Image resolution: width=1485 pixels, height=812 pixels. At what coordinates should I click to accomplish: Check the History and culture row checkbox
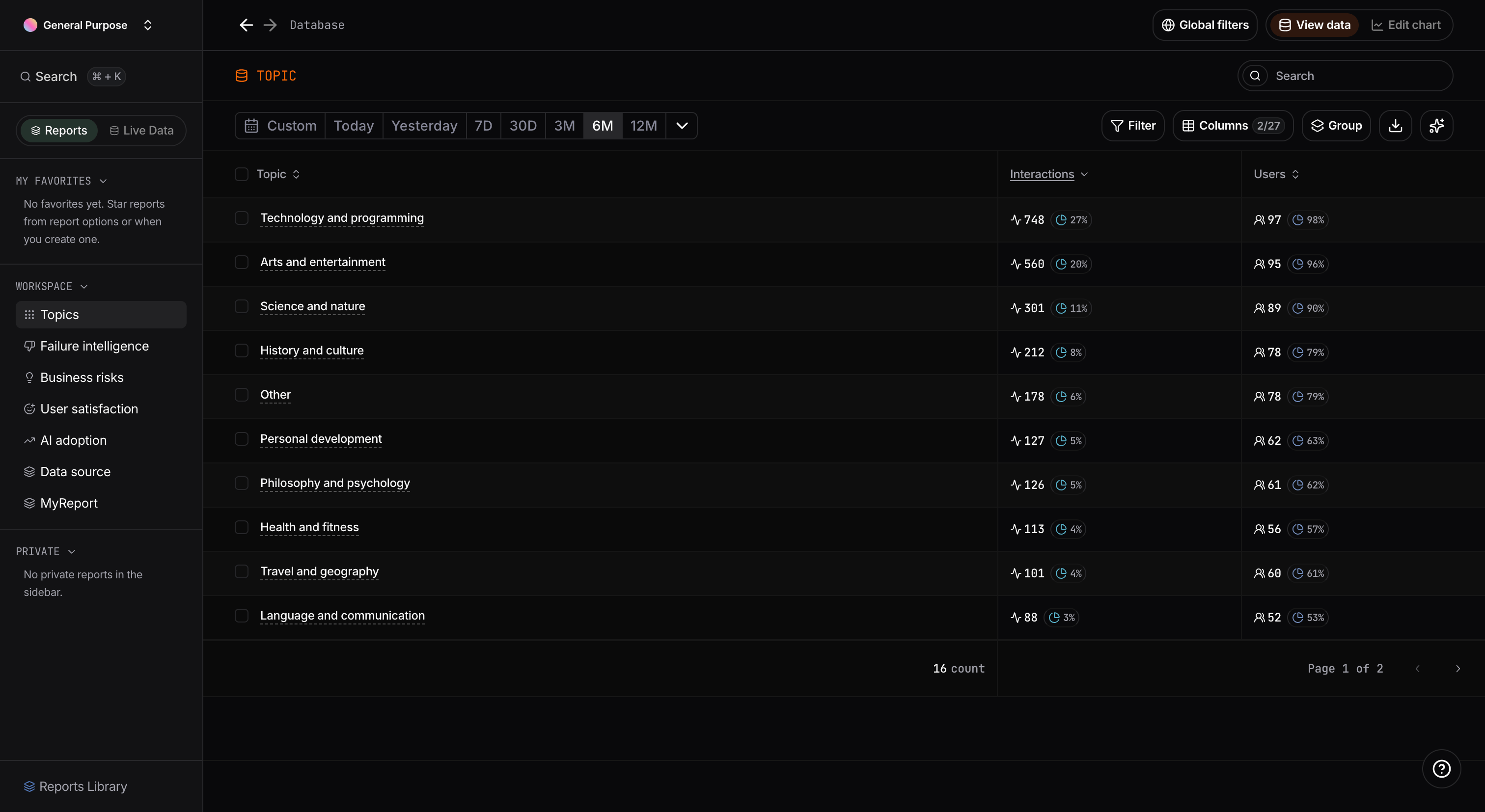coord(242,351)
